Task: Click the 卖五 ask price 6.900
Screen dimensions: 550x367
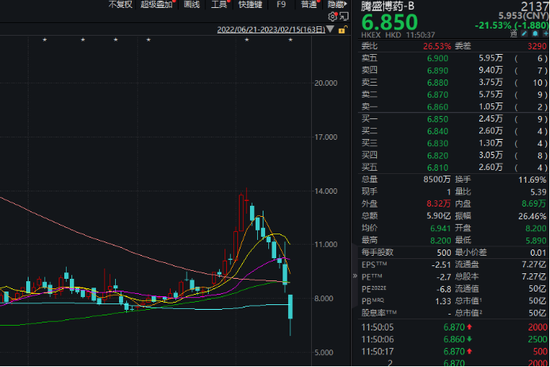Action: tap(437, 59)
